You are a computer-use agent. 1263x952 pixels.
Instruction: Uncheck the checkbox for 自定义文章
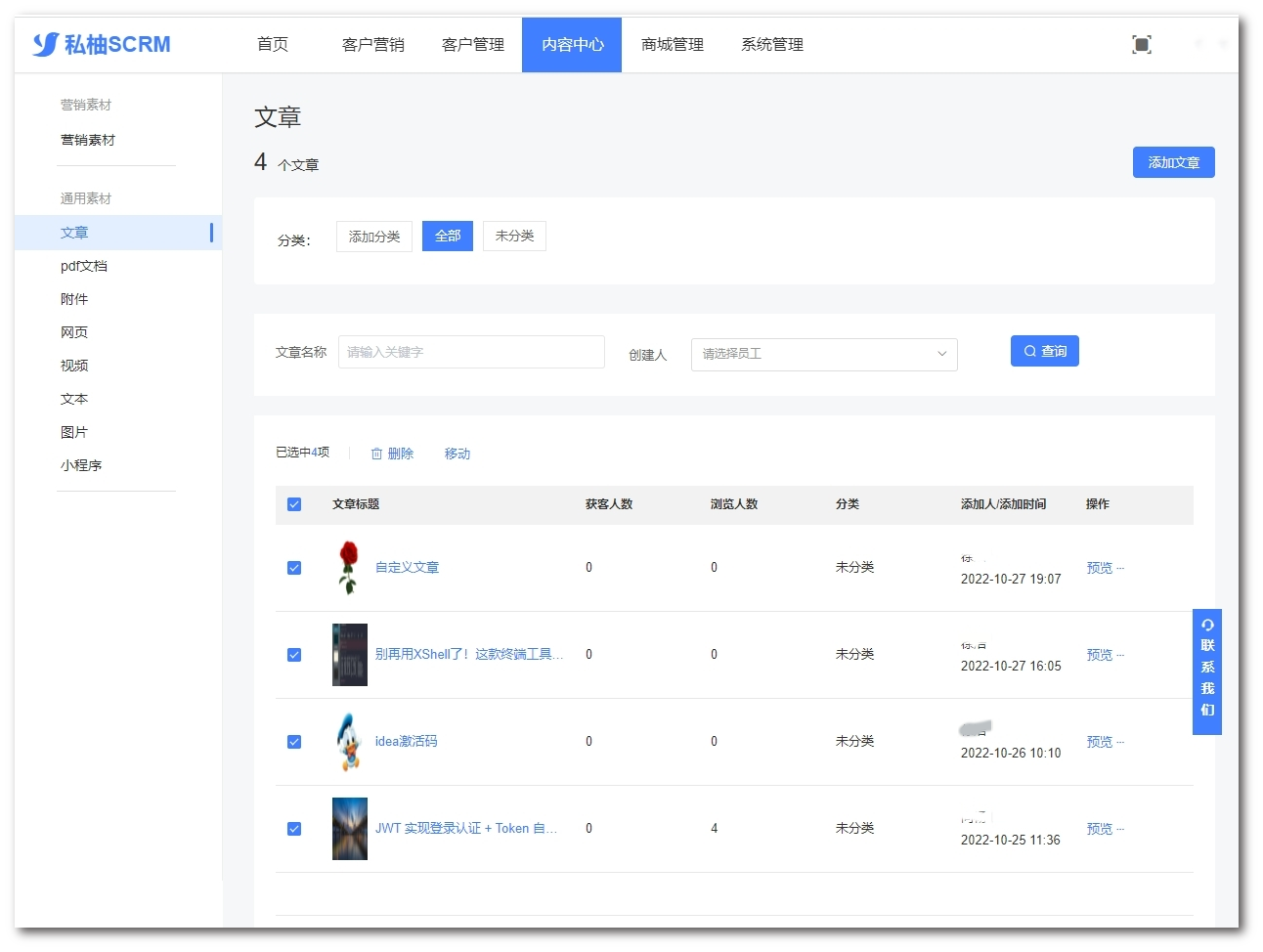[x=294, y=568]
